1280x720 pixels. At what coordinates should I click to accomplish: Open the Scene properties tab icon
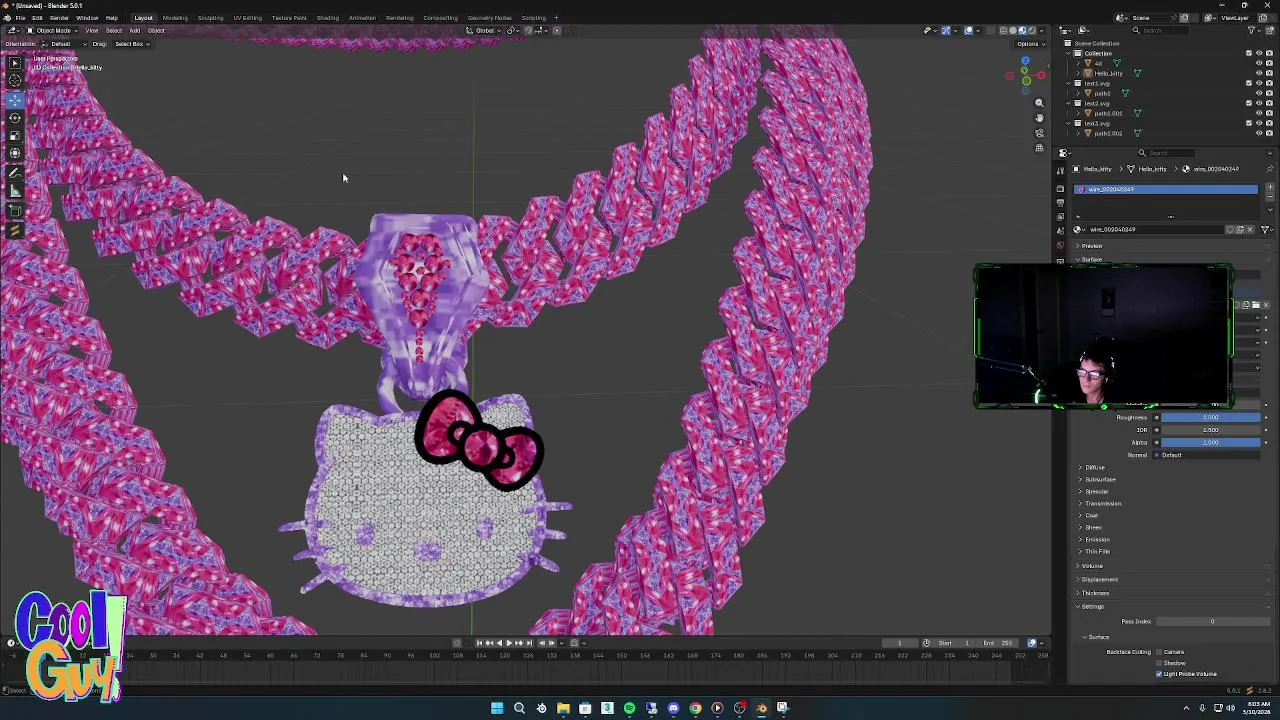1060,231
